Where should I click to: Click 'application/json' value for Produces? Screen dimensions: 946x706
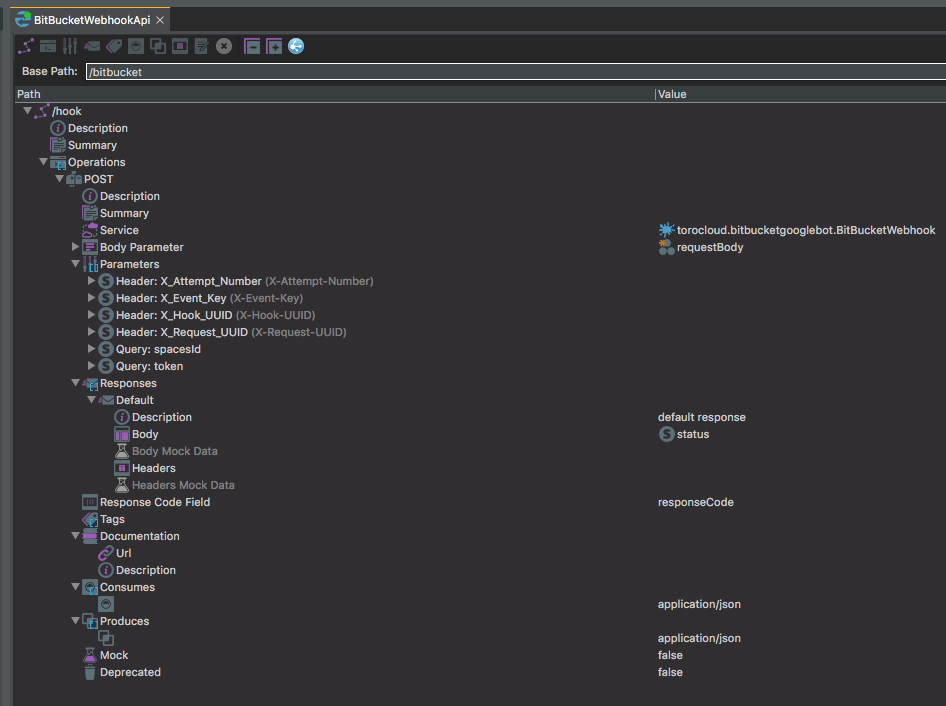[699, 638]
